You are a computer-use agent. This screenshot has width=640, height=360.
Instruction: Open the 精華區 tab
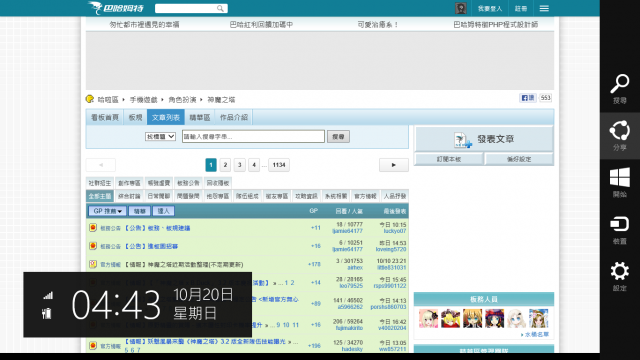pos(200,118)
